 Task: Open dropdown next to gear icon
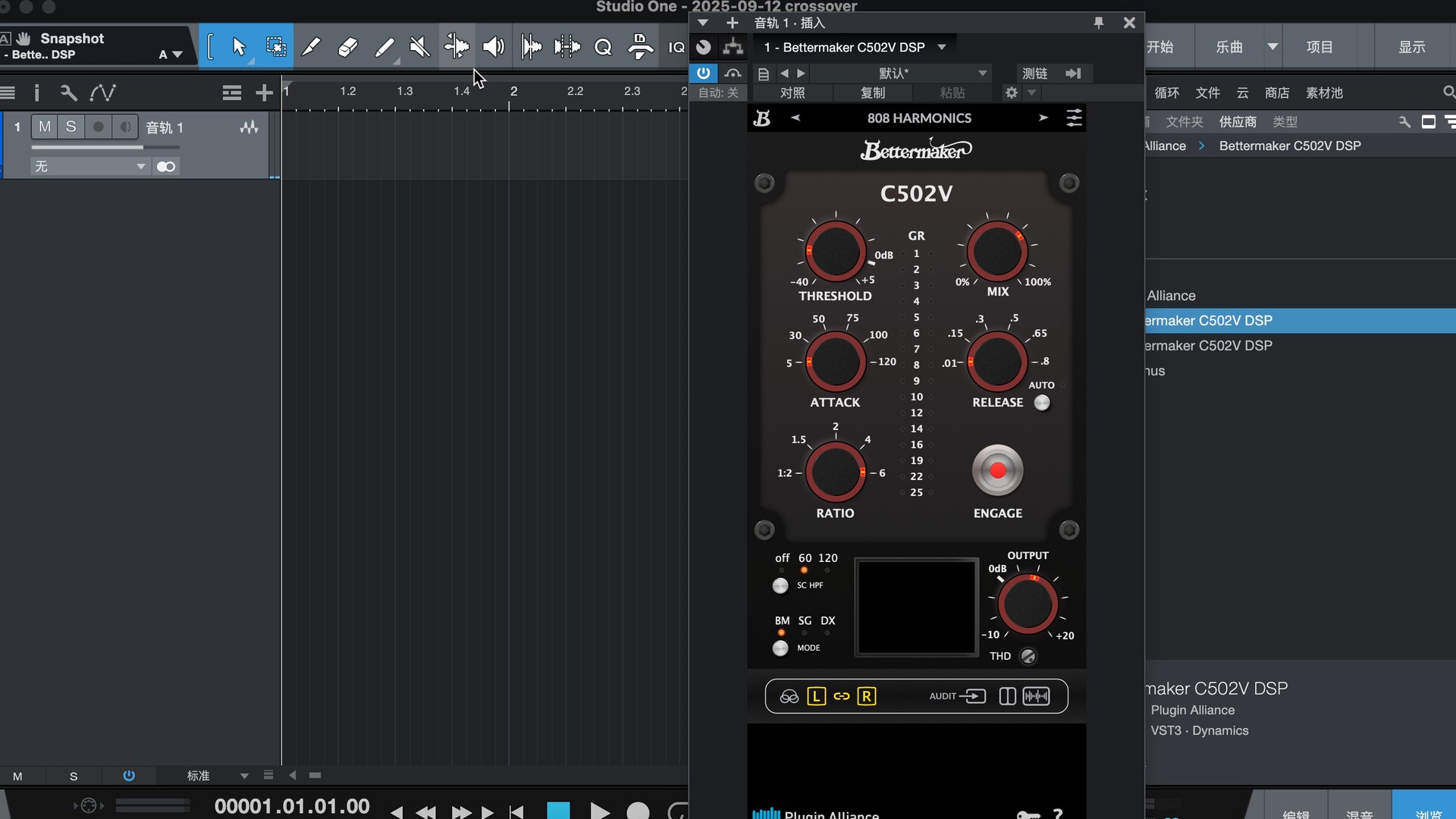tap(1031, 93)
